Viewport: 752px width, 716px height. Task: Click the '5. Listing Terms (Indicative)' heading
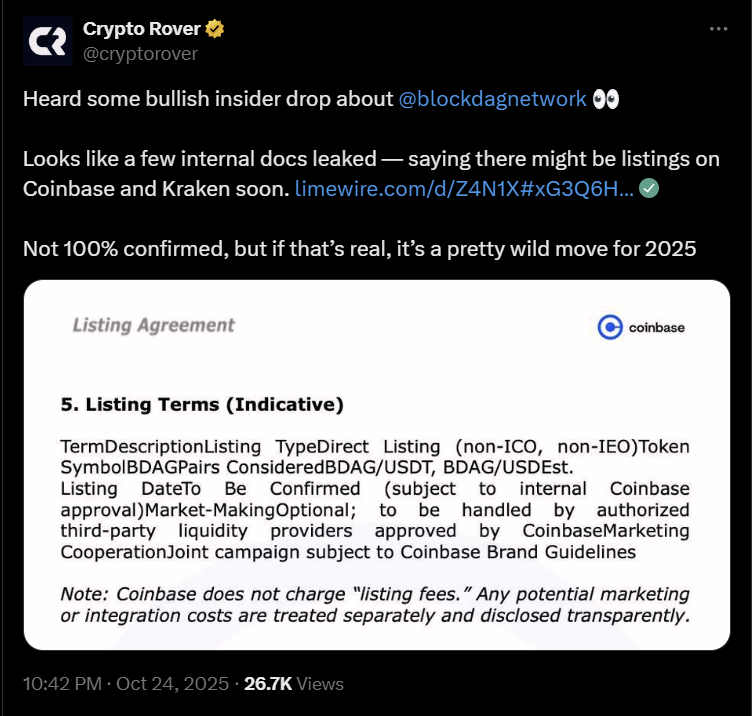[x=202, y=405]
